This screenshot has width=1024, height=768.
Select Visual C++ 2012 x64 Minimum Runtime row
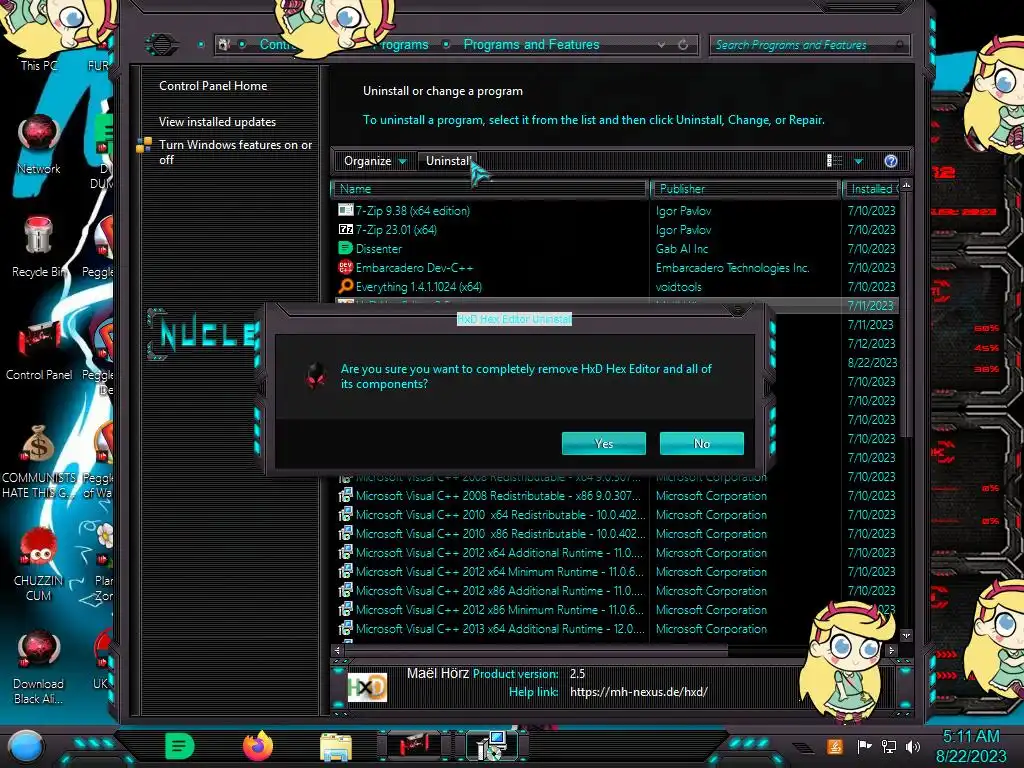click(617, 571)
